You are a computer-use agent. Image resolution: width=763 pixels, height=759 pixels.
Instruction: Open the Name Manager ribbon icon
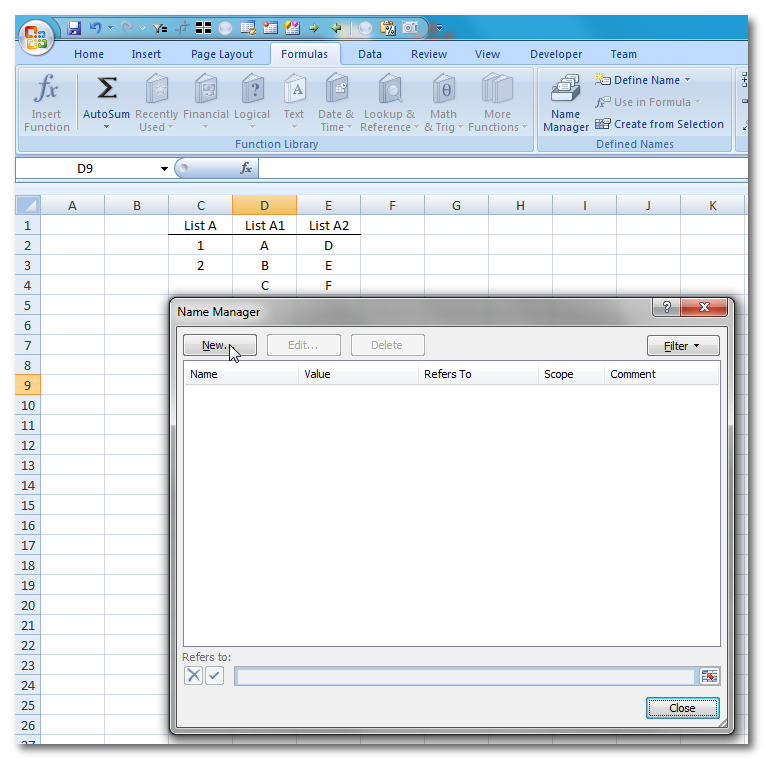coord(566,103)
